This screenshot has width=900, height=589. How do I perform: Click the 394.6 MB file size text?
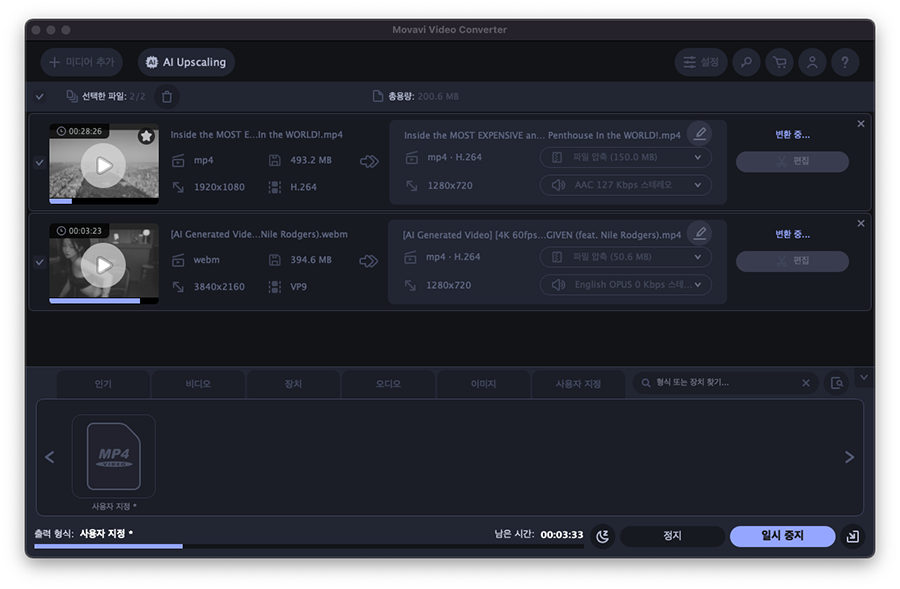(x=311, y=260)
